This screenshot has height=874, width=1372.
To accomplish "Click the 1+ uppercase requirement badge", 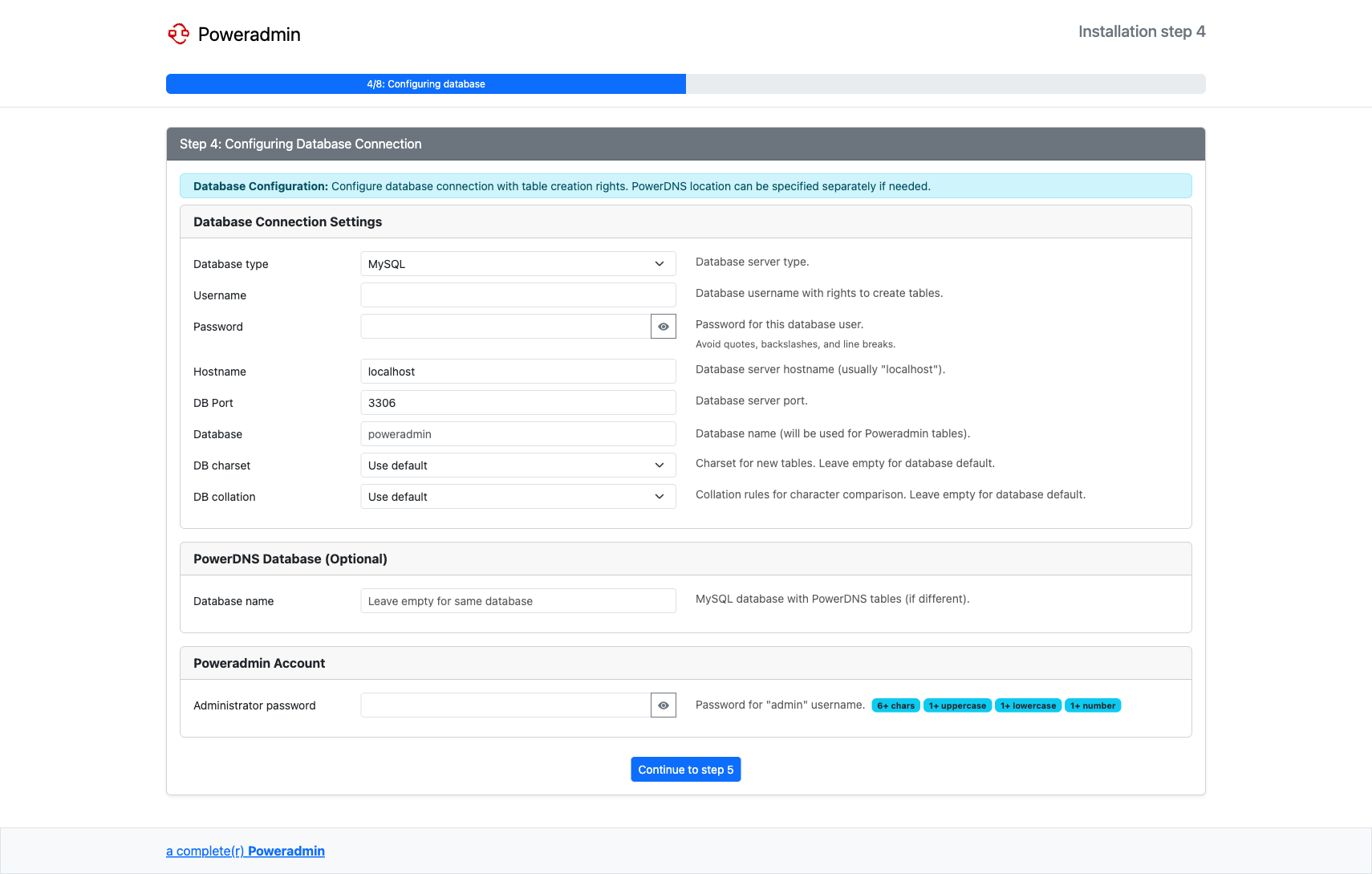I will [x=957, y=705].
